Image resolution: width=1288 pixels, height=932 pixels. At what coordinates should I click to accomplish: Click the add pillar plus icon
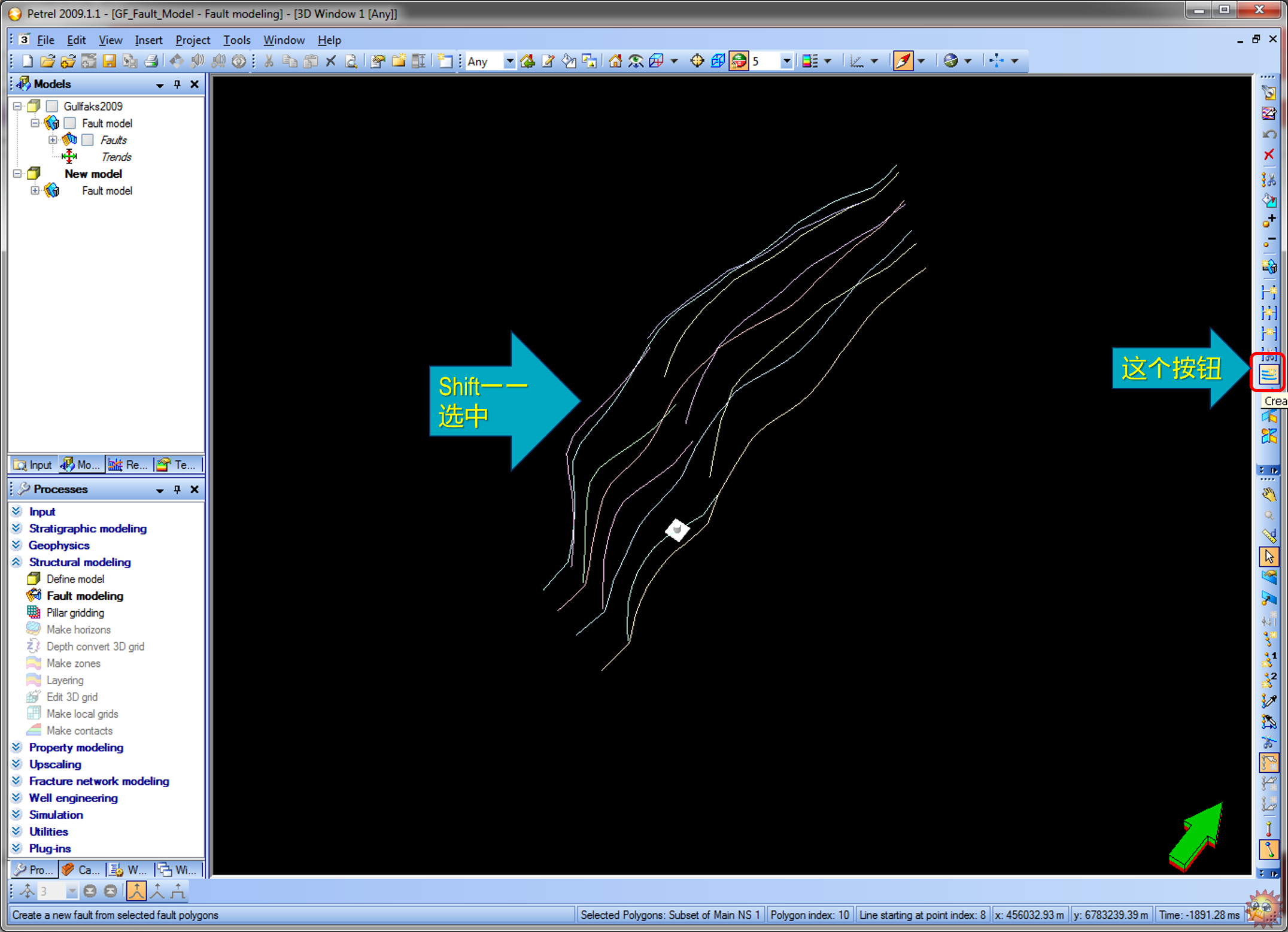click(x=1268, y=221)
